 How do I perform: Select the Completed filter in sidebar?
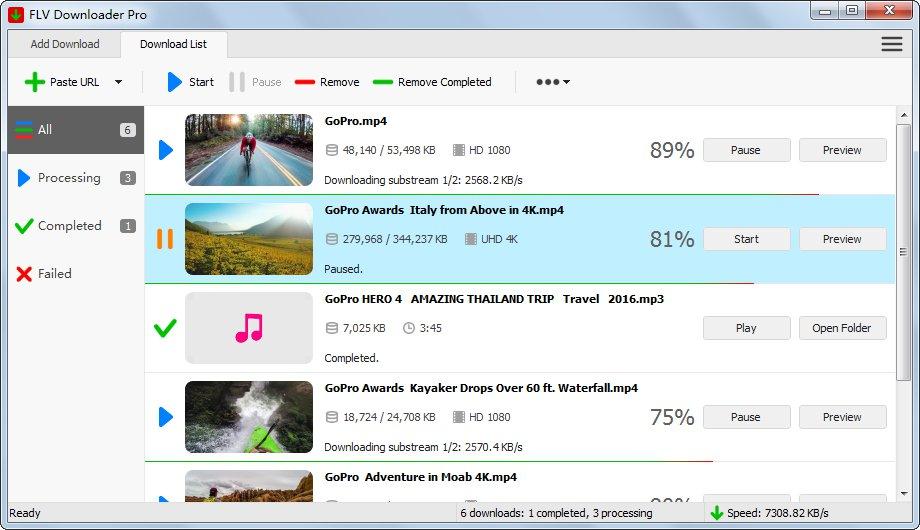(76, 226)
